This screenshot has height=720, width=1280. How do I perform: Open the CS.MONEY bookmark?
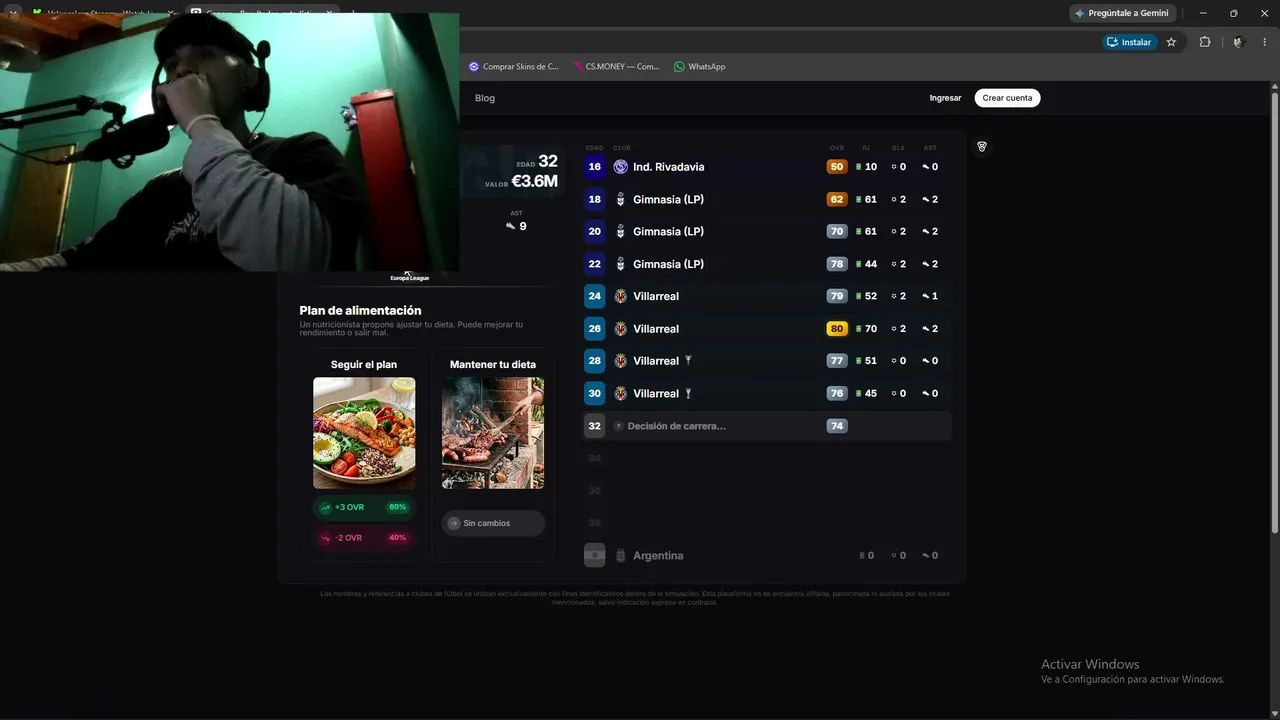coord(616,67)
